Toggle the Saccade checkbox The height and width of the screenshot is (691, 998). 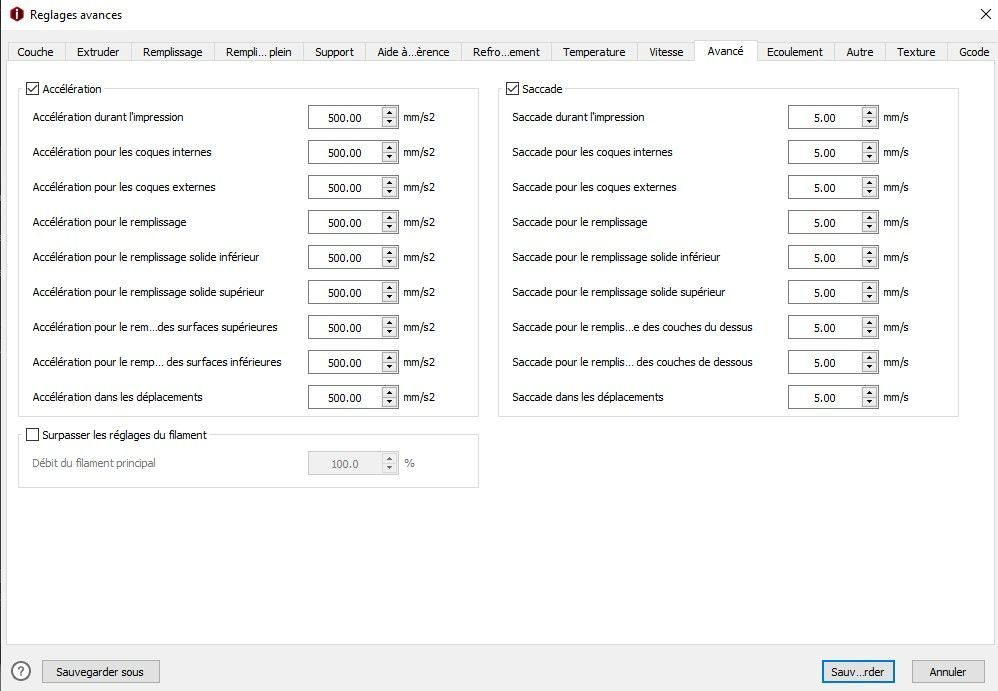(x=512, y=88)
